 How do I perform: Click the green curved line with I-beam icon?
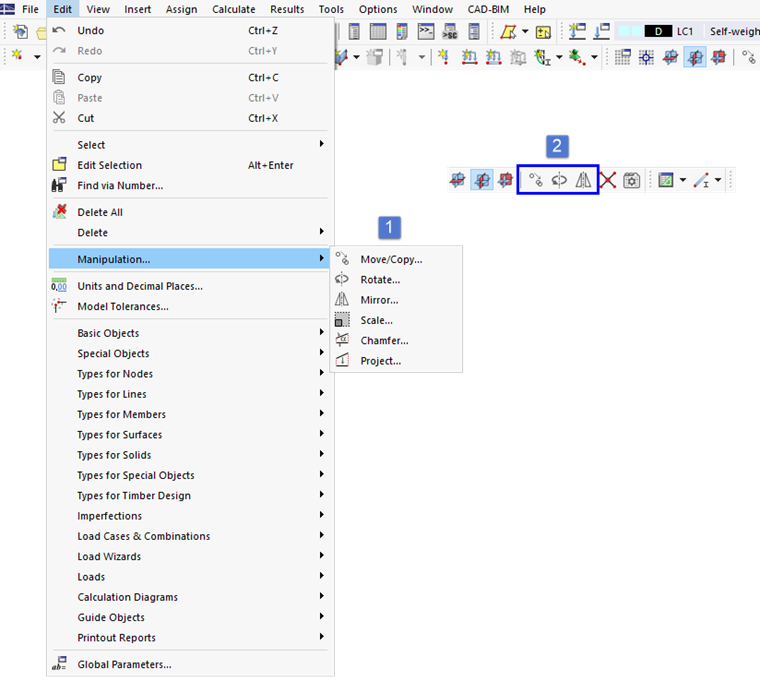542,57
